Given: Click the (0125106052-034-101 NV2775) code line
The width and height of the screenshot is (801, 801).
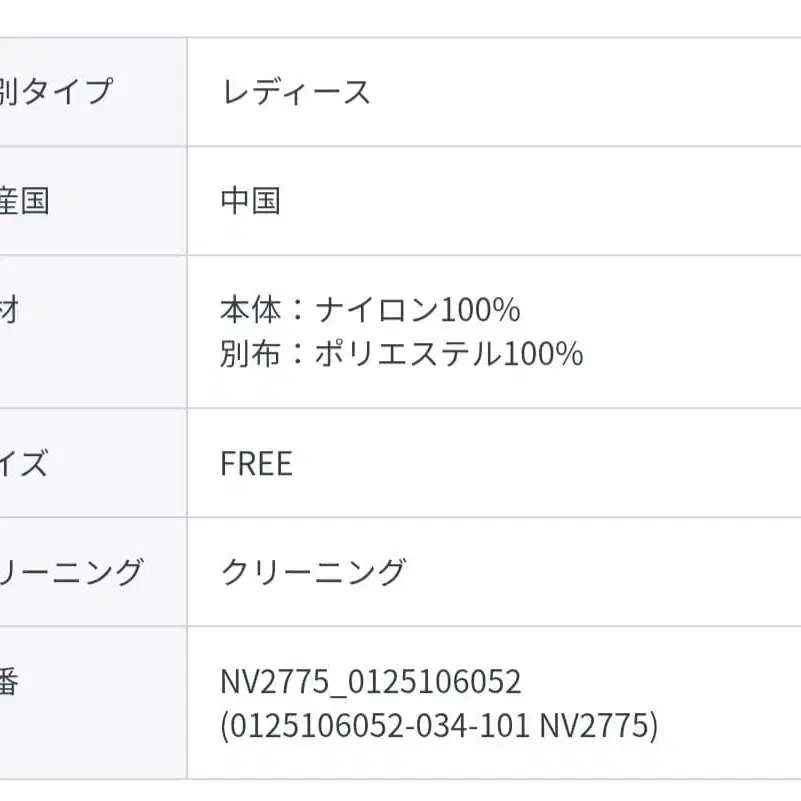Looking at the screenshot, I should [x=439, y=727].
